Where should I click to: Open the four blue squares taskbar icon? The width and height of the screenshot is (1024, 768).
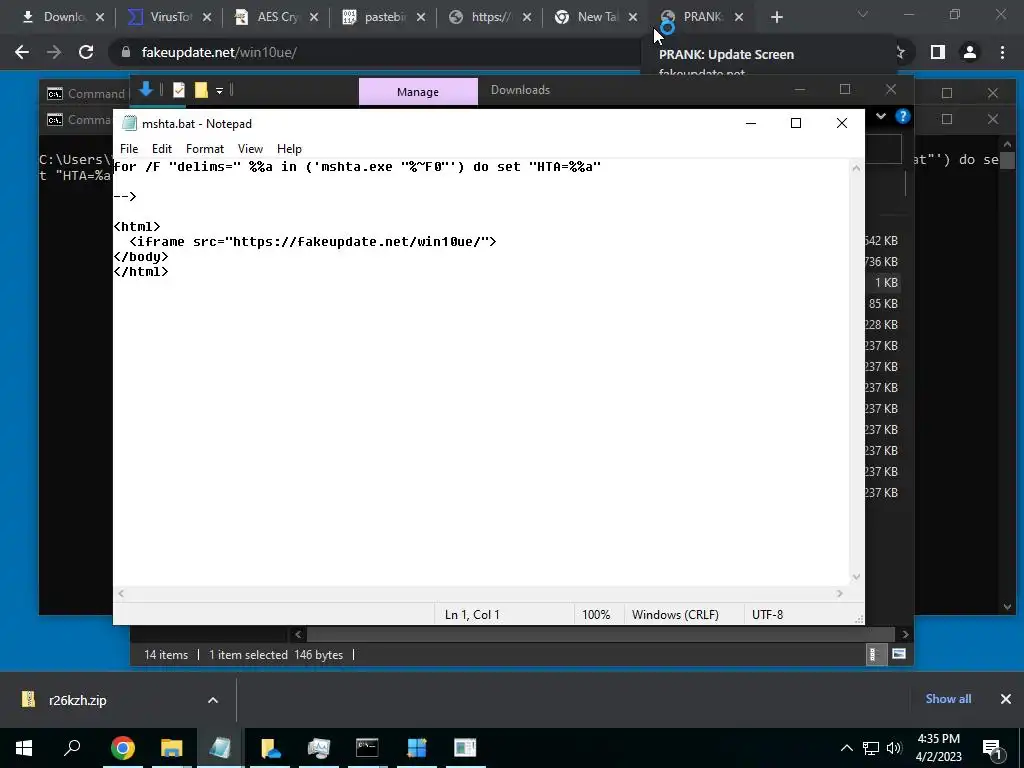tap(417, 748)
